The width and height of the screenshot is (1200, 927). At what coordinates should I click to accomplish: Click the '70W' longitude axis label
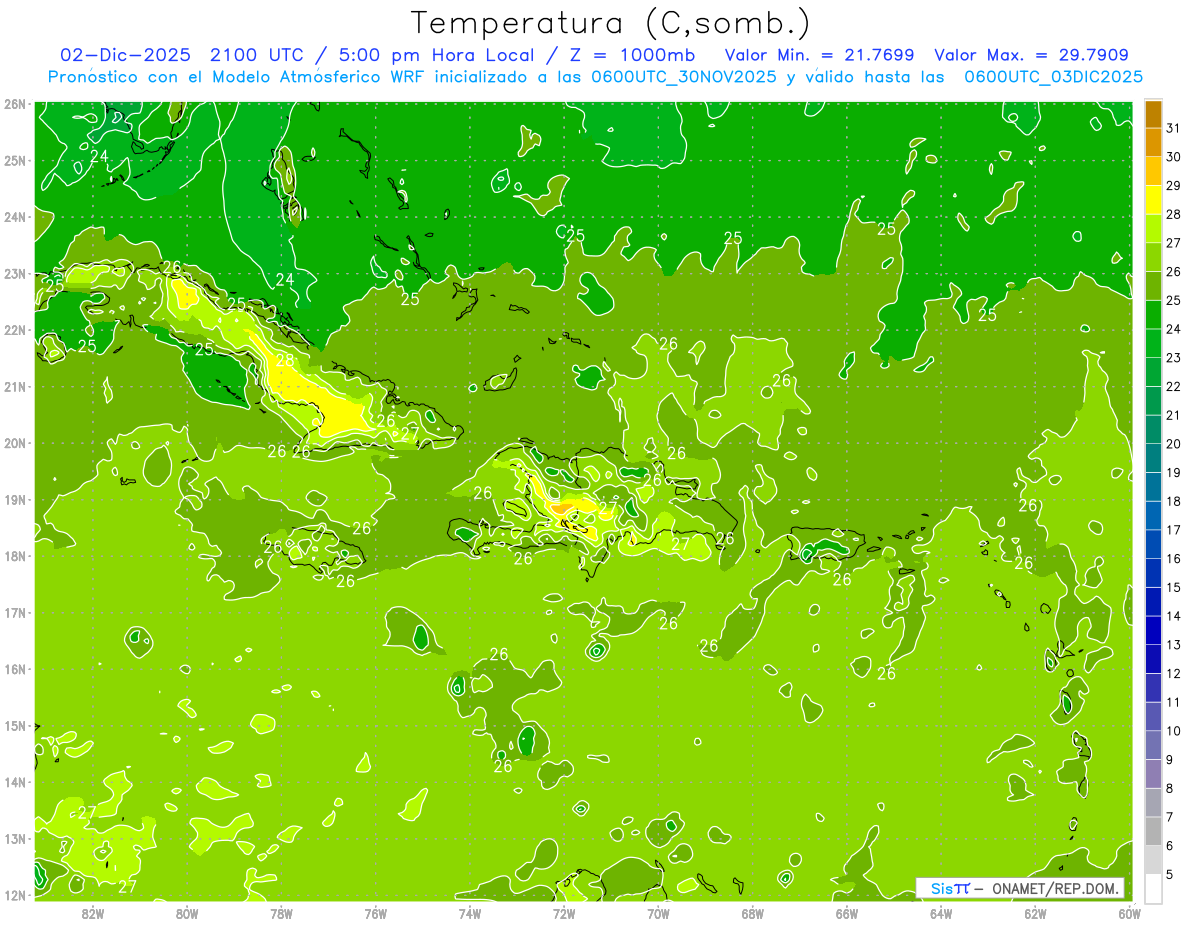pyautogui.click(x=658, y=913)
